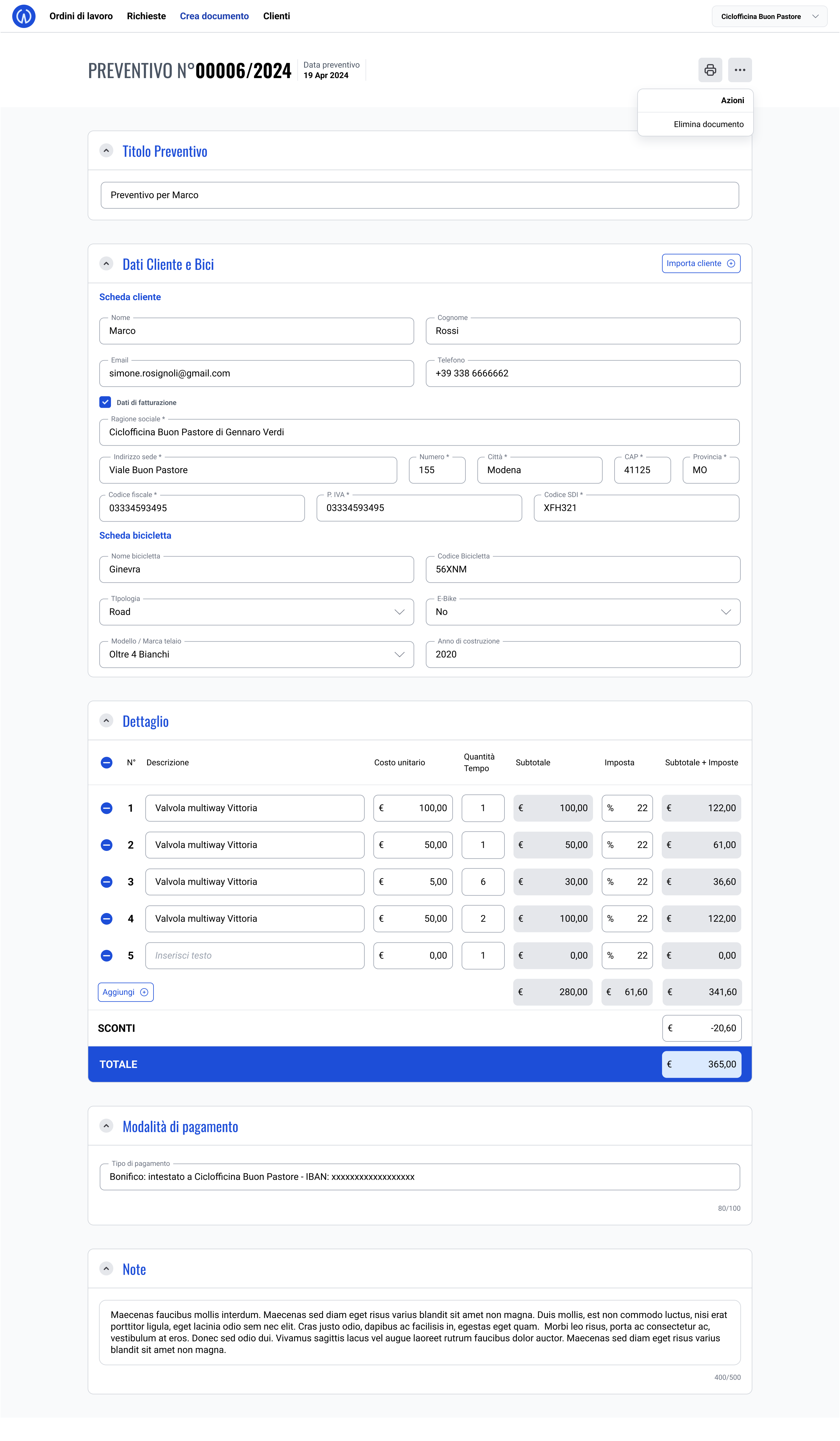This screenshot has width=840, height=1441.
Task: Collapse the Dettaglio section
Action: click(x=106, y=720)
